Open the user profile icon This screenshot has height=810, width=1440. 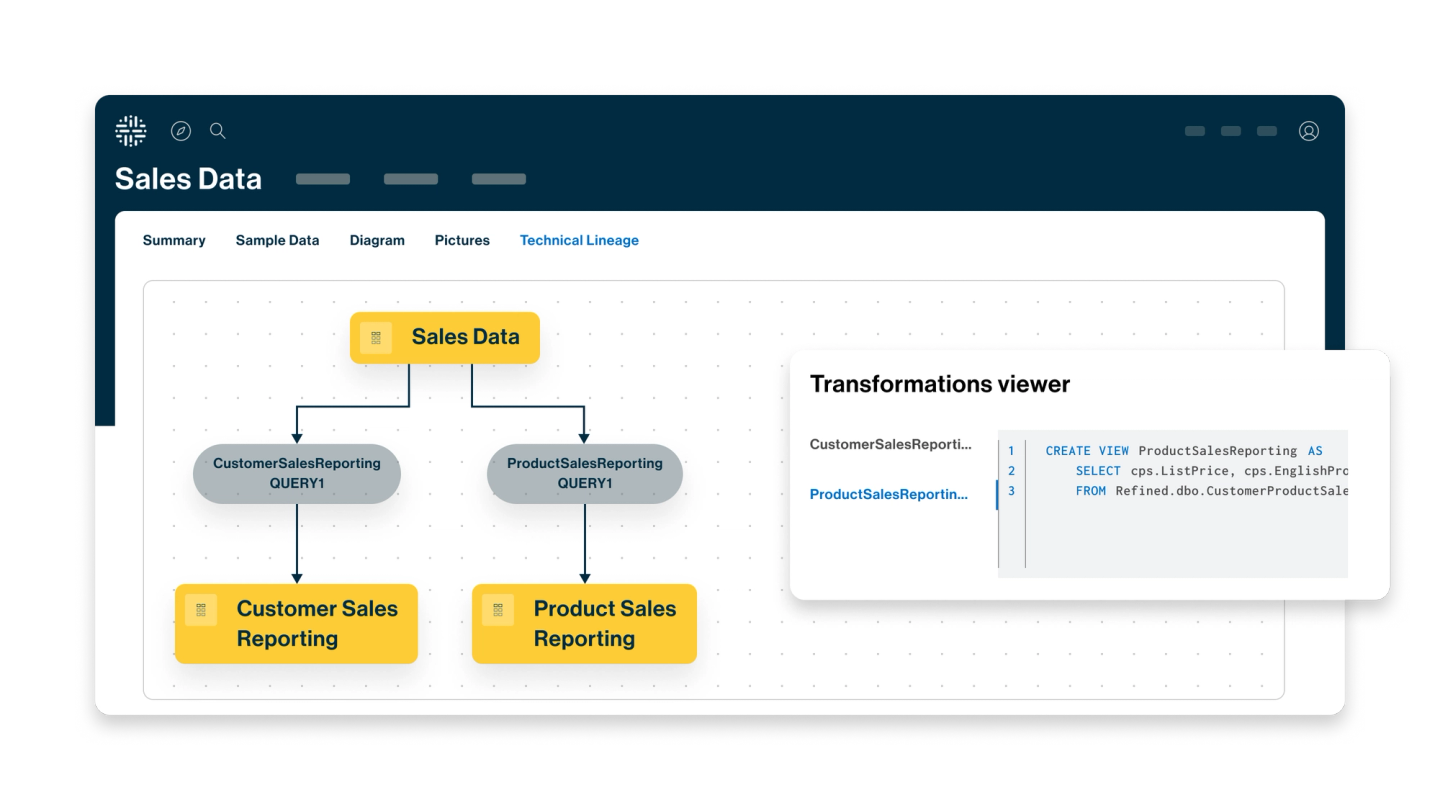click(1308, 131)
